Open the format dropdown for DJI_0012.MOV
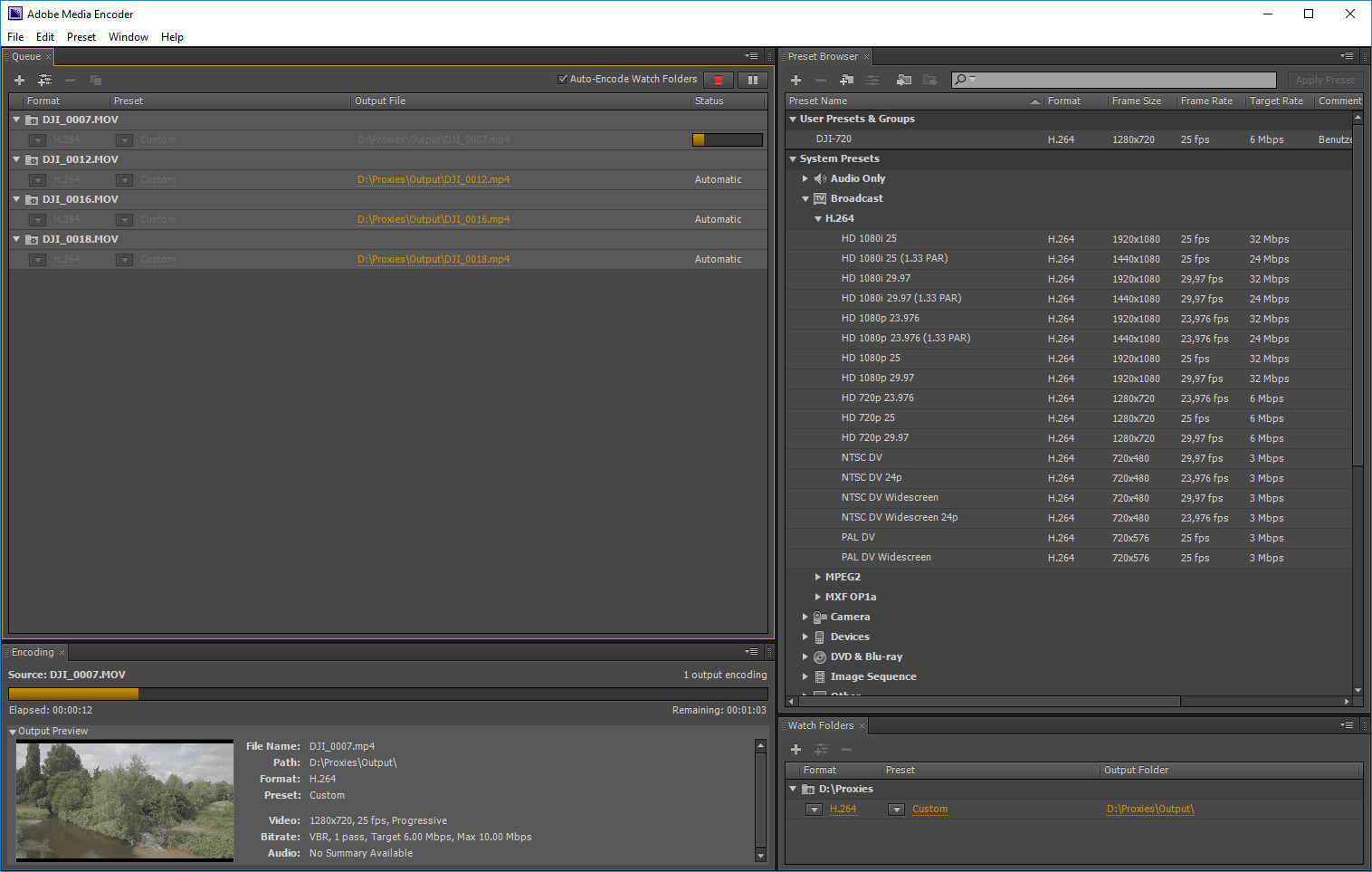Viewport: 1372px width, 872px height. coord(36,179)
